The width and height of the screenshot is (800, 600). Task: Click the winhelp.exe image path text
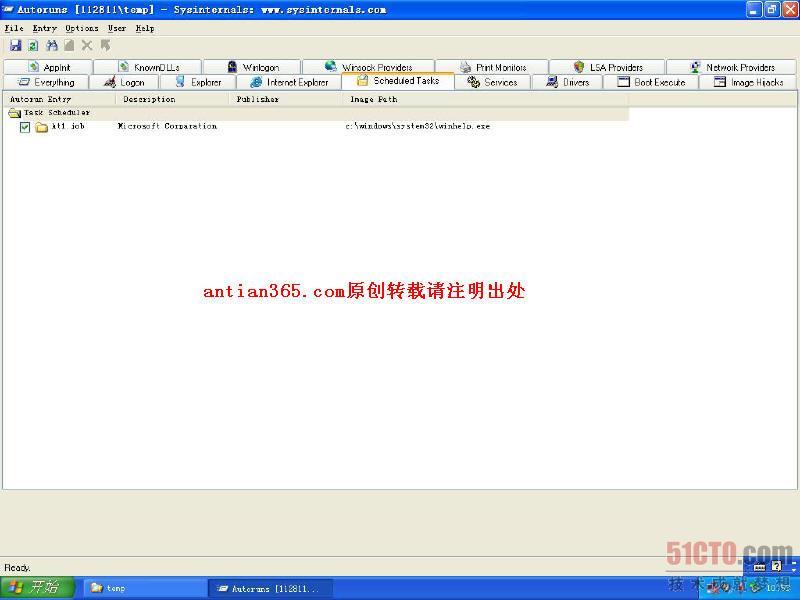click(418, 126)
